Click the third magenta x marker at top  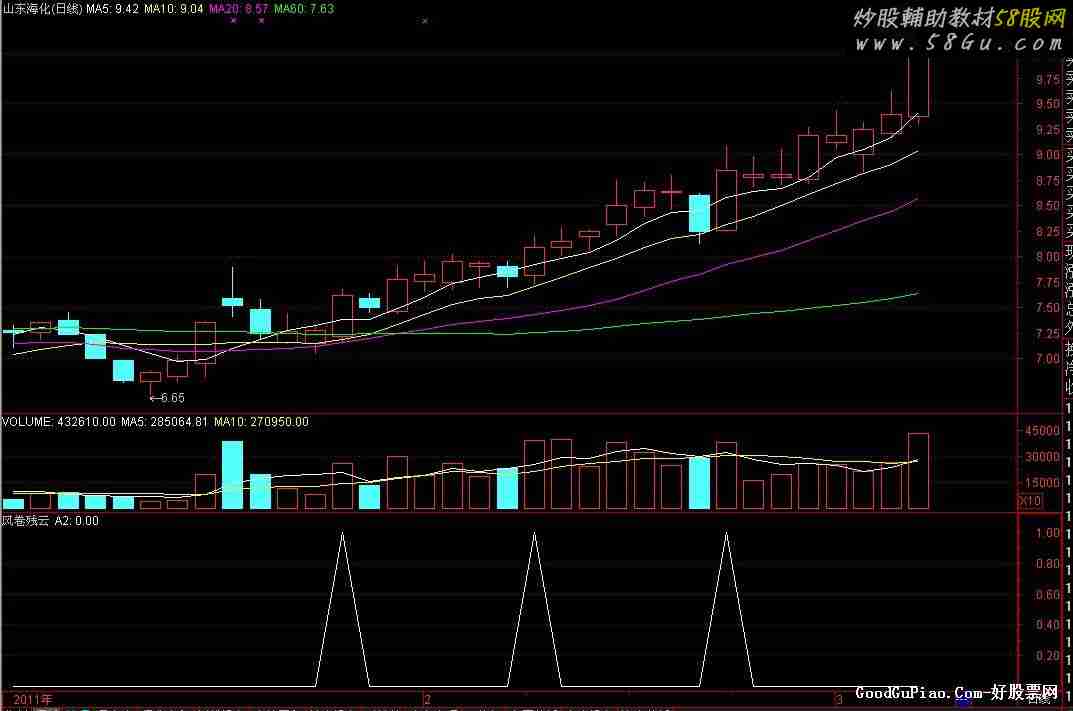(425, 20)
